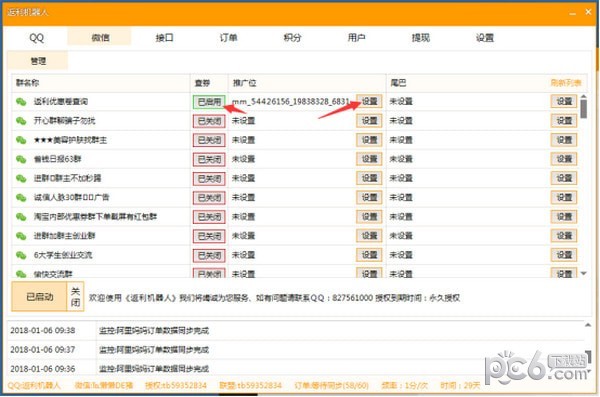Click the 已启动 button
The width and height of the screenshot is (600, 397).
39,297
